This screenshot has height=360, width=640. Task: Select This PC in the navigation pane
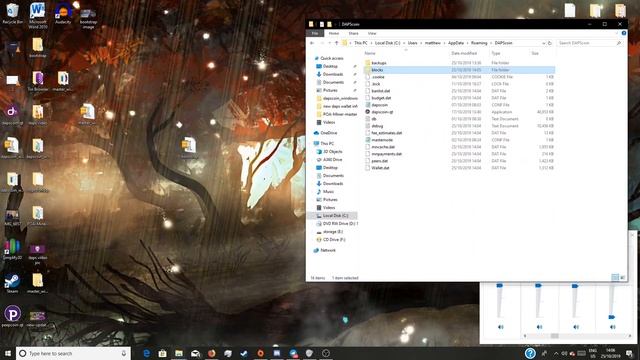click(327, 144)
